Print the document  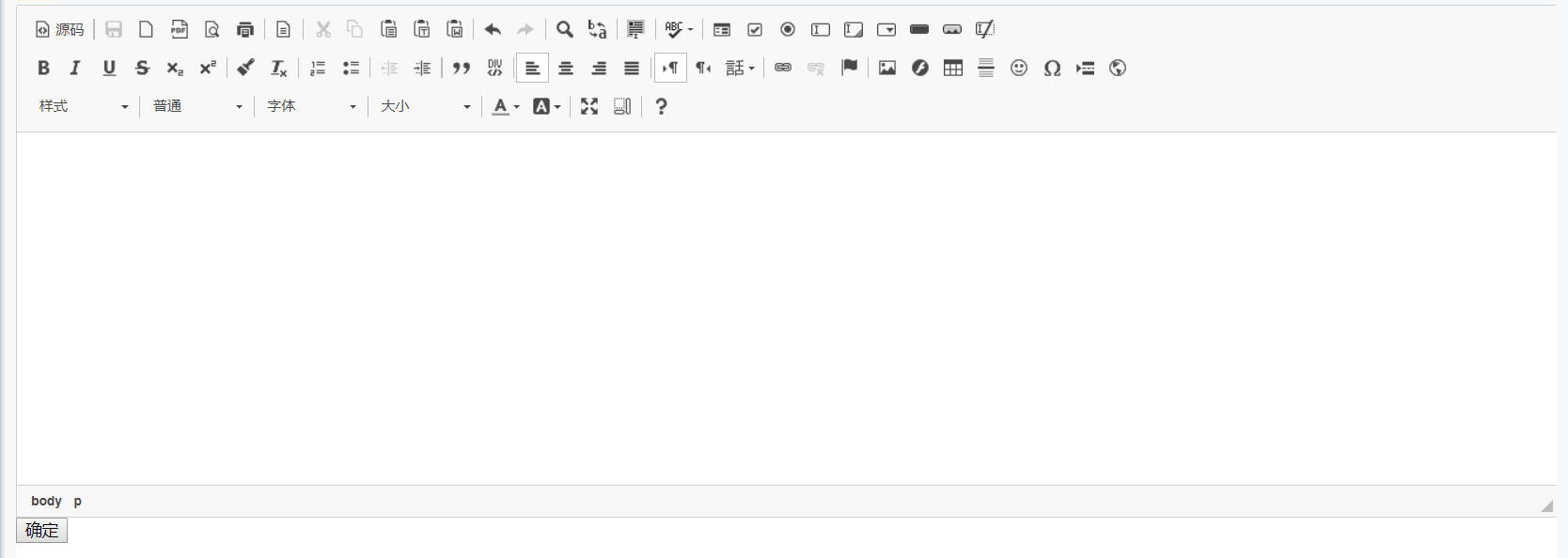[245, 30]
